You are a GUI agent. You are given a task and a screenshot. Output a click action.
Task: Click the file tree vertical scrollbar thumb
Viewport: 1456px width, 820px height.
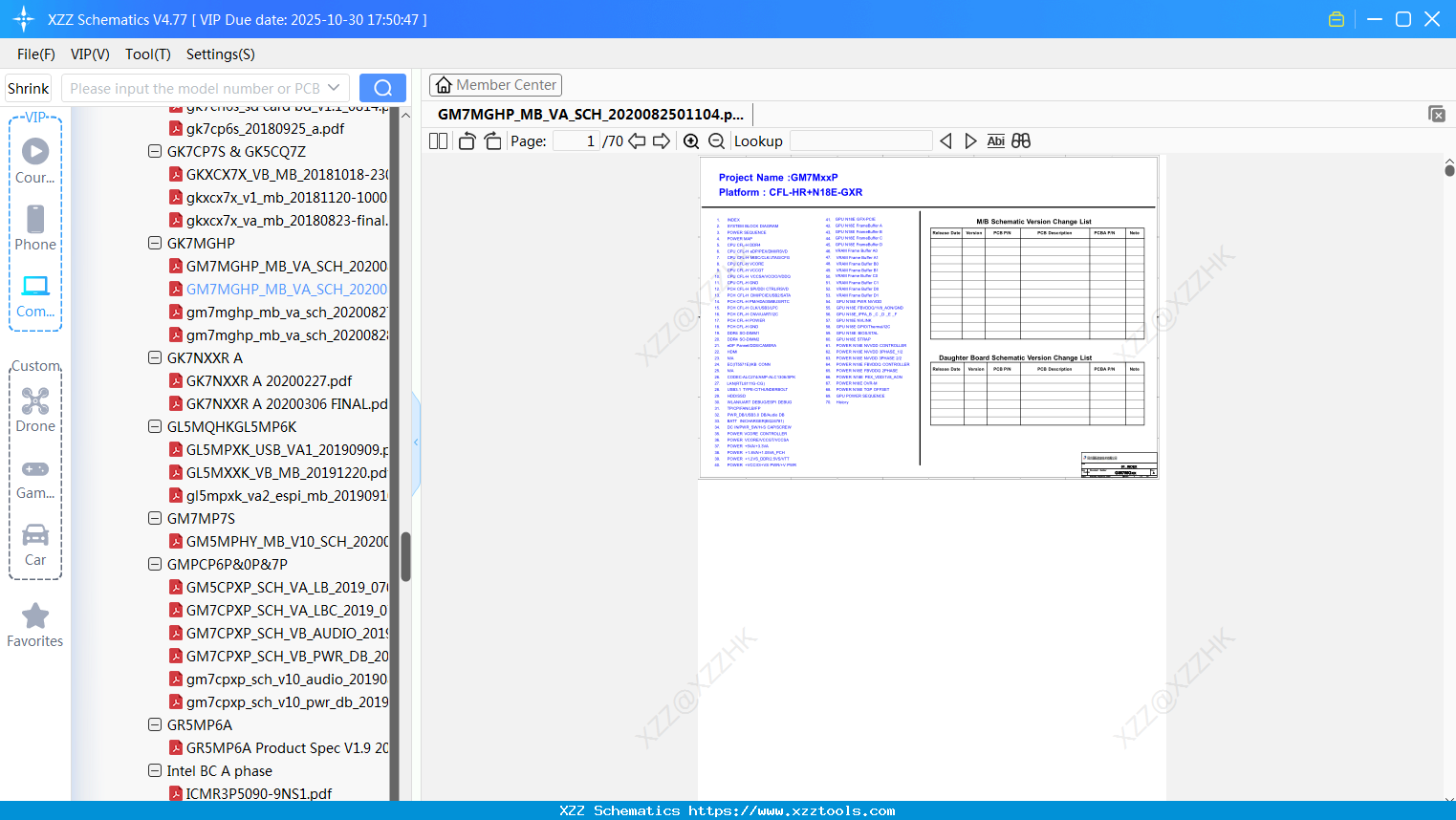(405, 556)
